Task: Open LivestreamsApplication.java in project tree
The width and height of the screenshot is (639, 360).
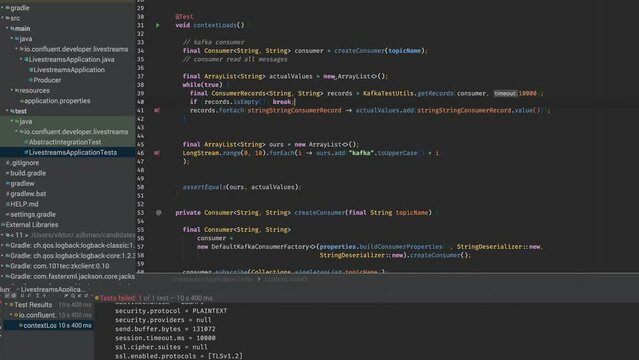Action: [x=72, y=60]
